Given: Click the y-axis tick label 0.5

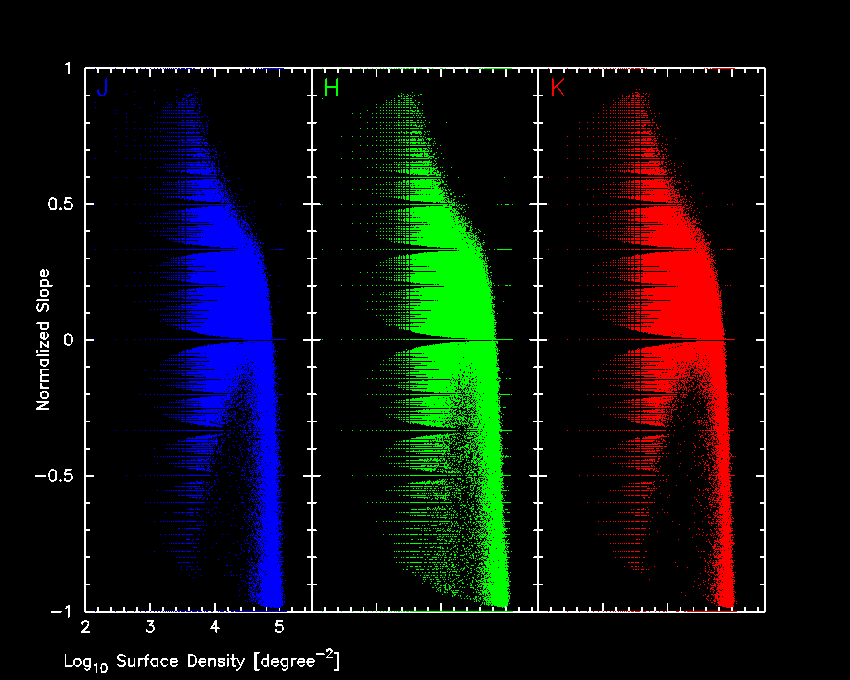Looking at the screenshot, I should coord(60,204).
